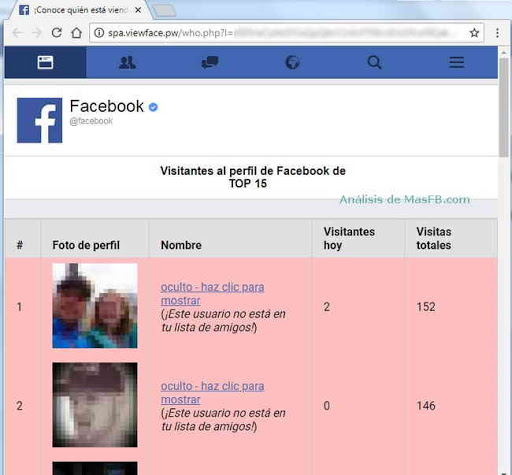Click the '#' column header

[x=20, y=245]
